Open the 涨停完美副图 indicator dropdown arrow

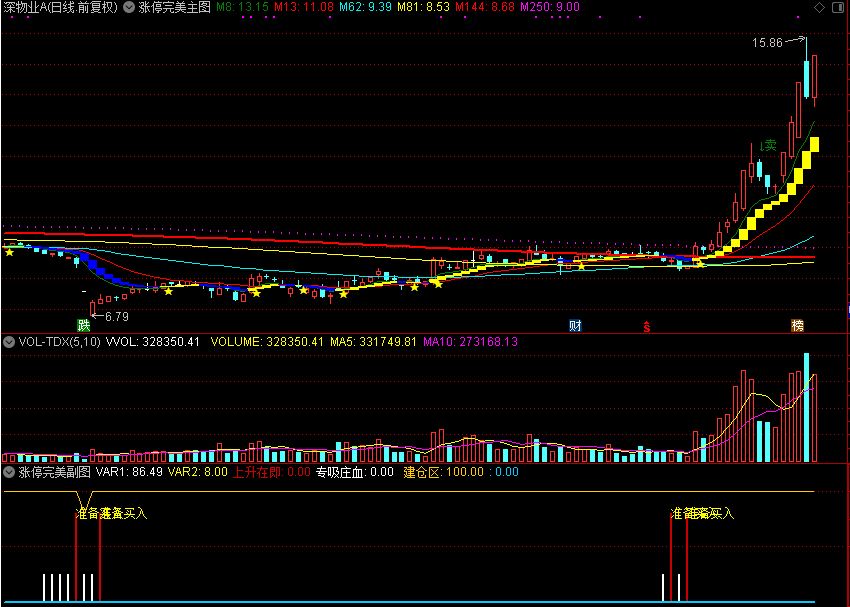click(x=9, y=471)
